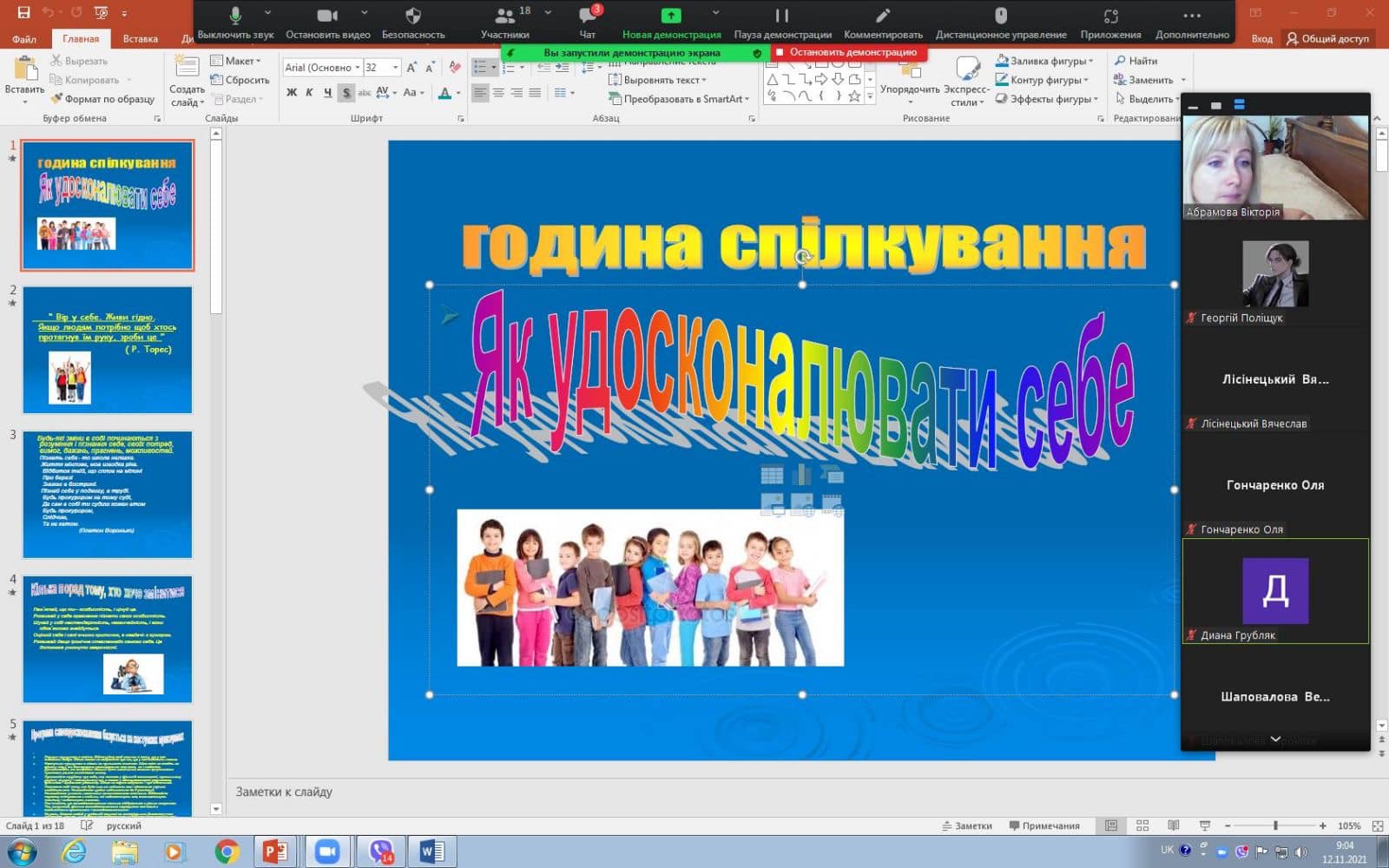Viewport: 1389px width, 868px height.
Task: Open Remote Control (Дистанционное управление)
Action: [x=1001, y=23]
